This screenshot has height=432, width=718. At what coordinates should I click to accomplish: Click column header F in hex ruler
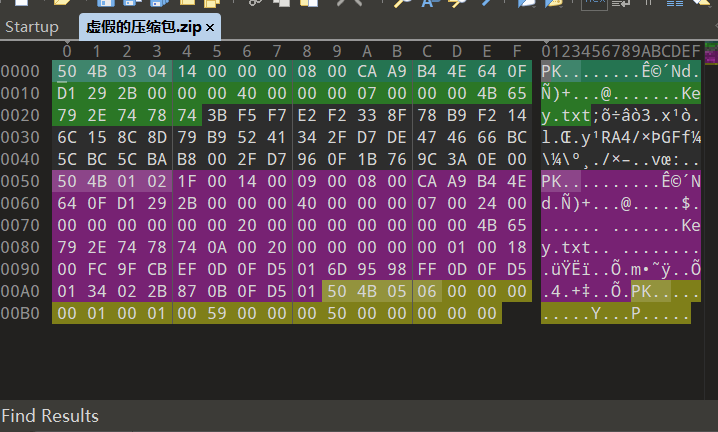pos(517,51)
